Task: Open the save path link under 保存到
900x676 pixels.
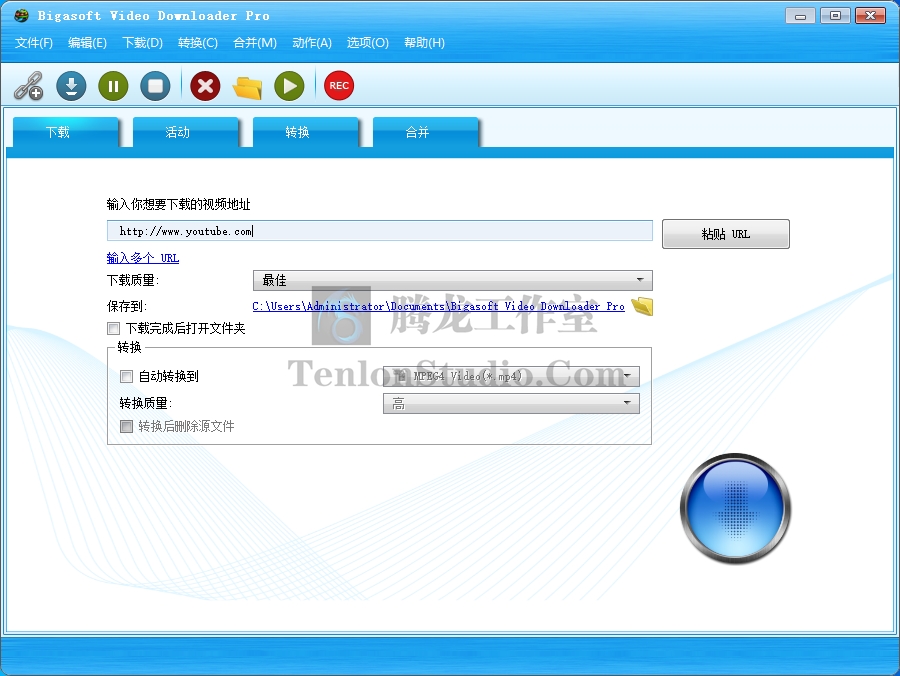Action: 439,306
